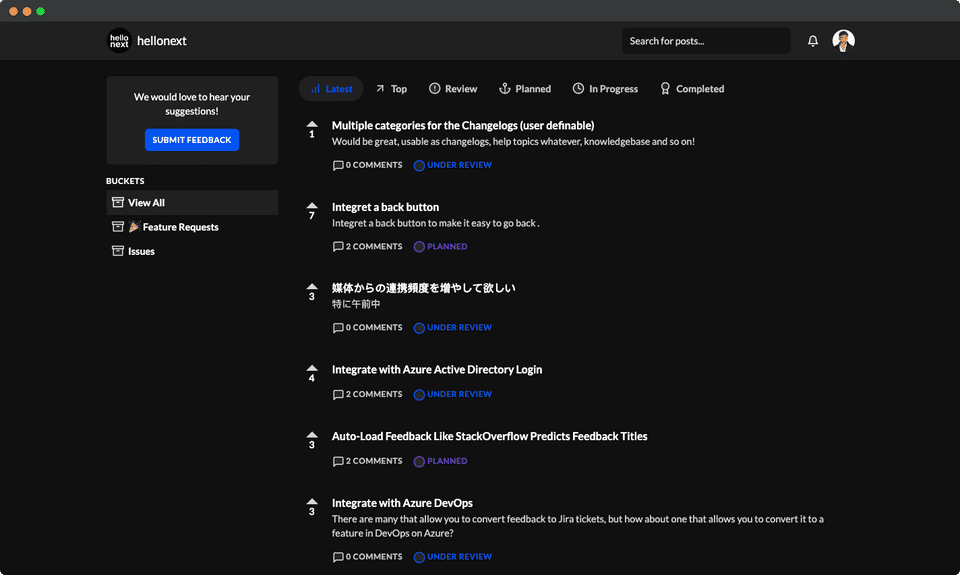Switch to the Review tab

coord(453,89)
